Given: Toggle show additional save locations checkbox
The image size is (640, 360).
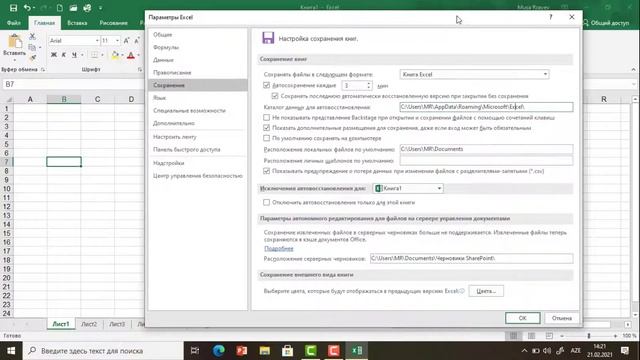Looking at the screenshot, I should click(x=267, y=128).
